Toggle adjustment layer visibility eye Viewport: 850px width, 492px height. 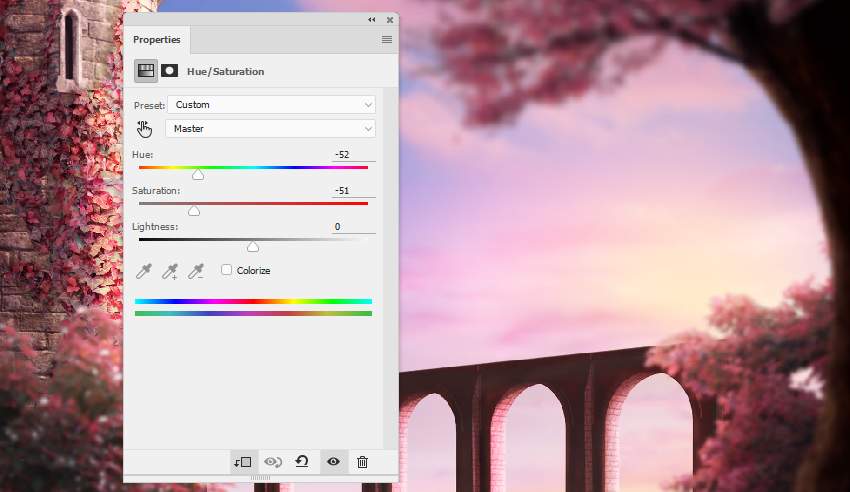pyautogui.click(x=333, y=462)
